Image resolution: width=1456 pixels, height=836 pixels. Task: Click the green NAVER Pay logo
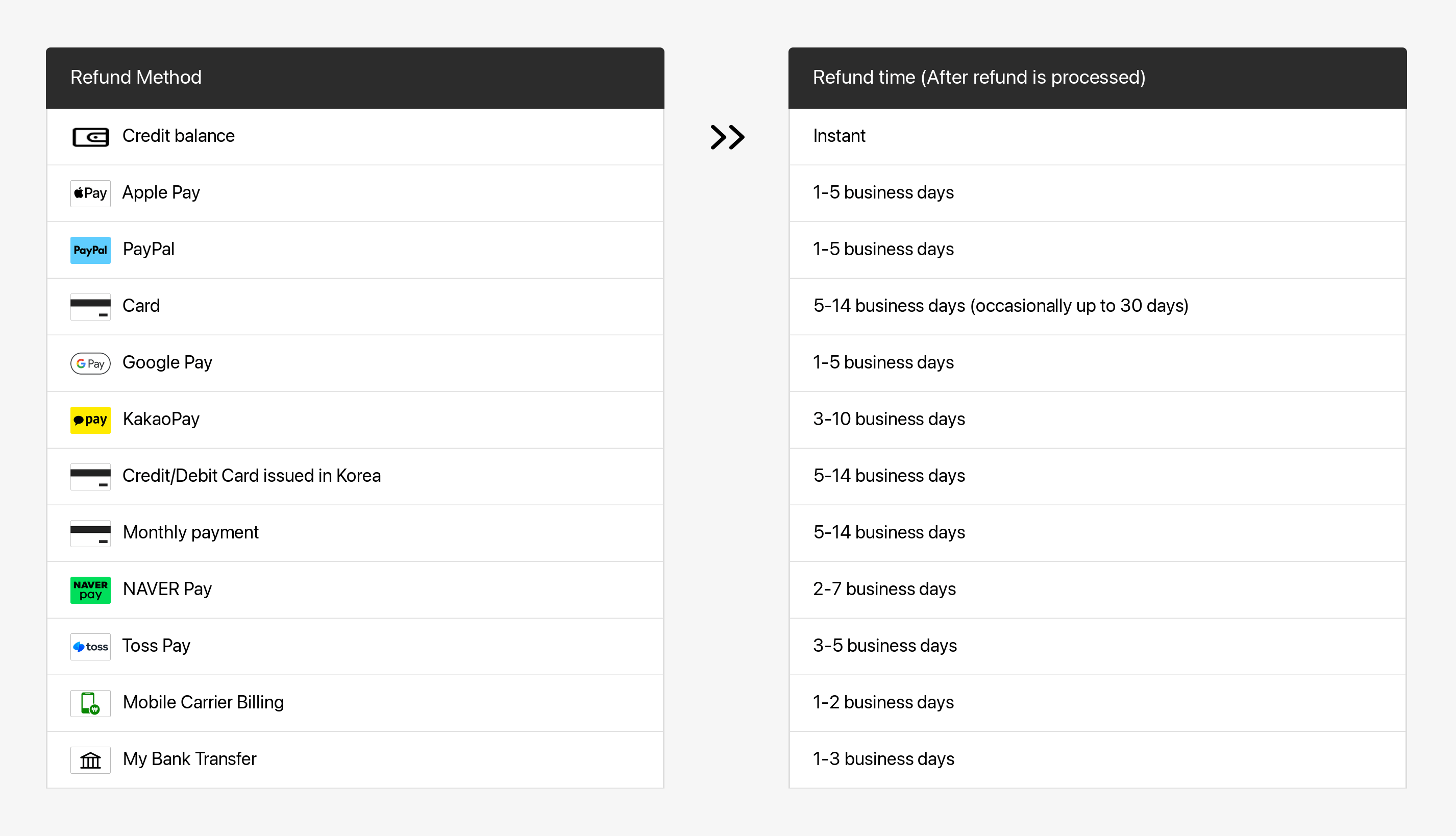(x=90, y=589)
